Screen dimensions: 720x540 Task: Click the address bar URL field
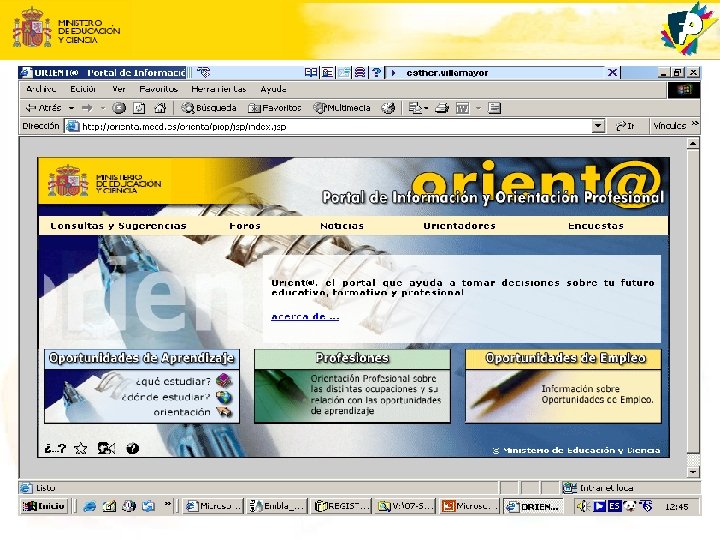[327, 126]
